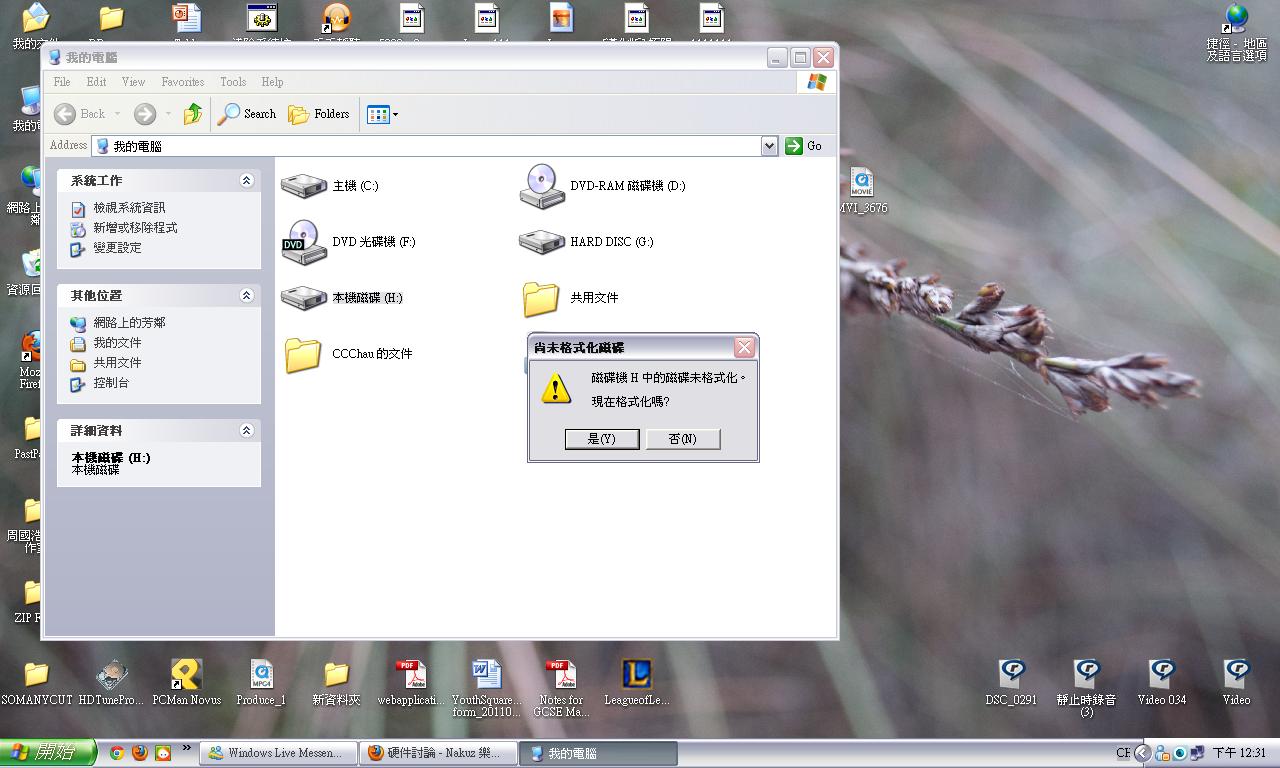Open the Tools menu
The height and width of the screenshot is (768, 1280).
233,82
